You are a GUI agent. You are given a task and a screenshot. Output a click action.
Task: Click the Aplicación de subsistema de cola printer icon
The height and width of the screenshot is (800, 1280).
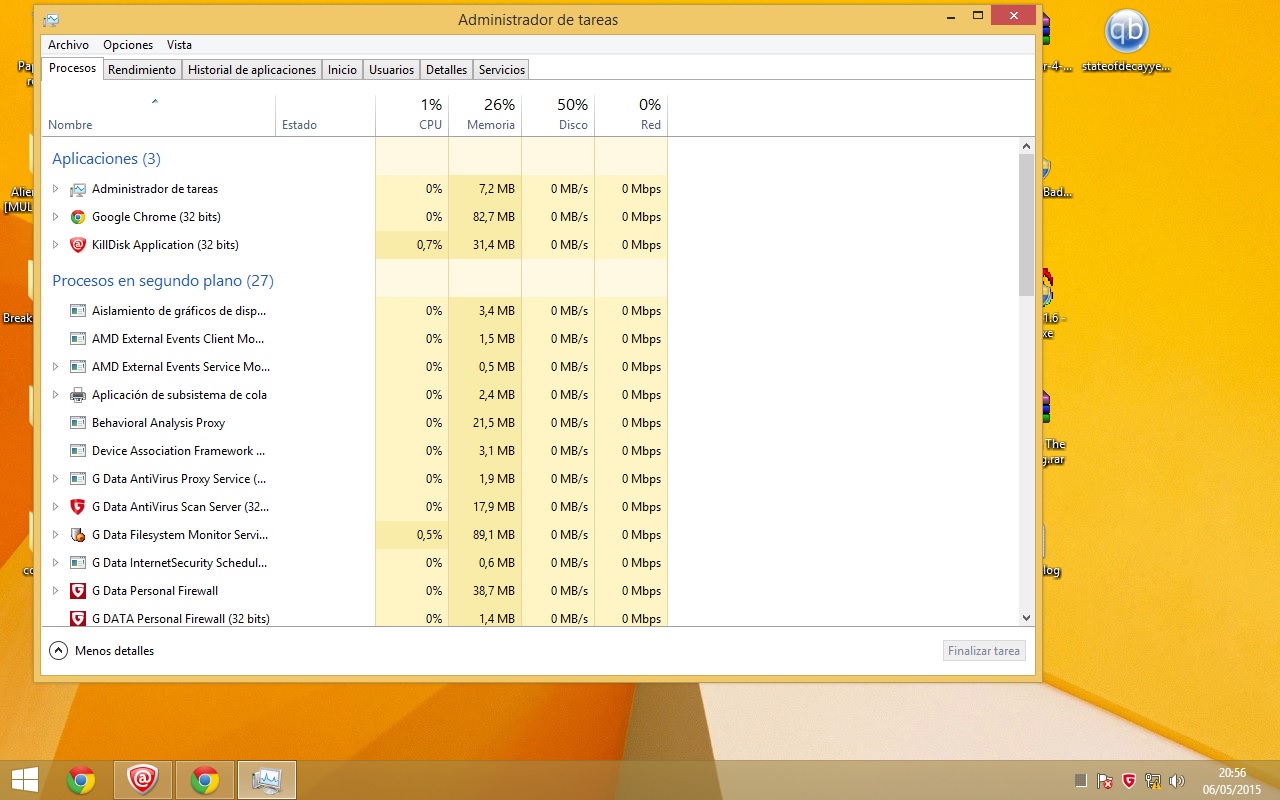(78, 395)
